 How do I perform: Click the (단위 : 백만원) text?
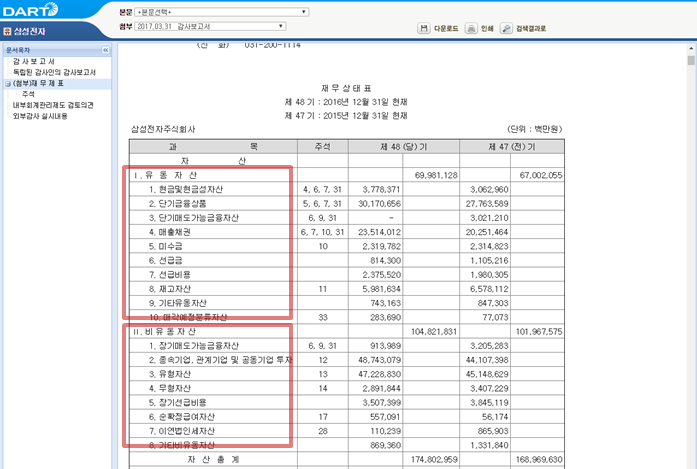point(535,129)
